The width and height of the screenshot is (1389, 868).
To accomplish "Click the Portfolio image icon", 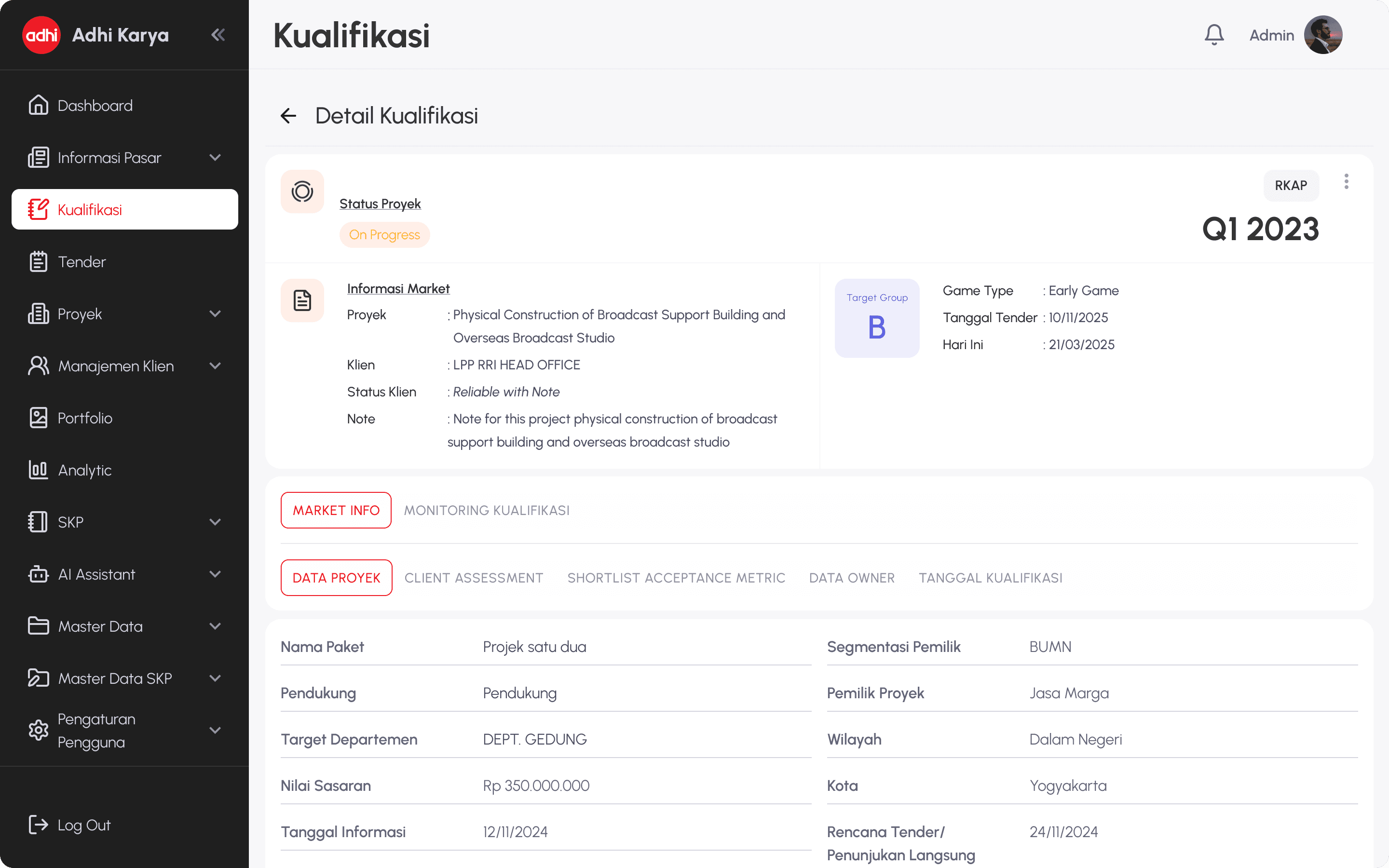I will [39, 418].
